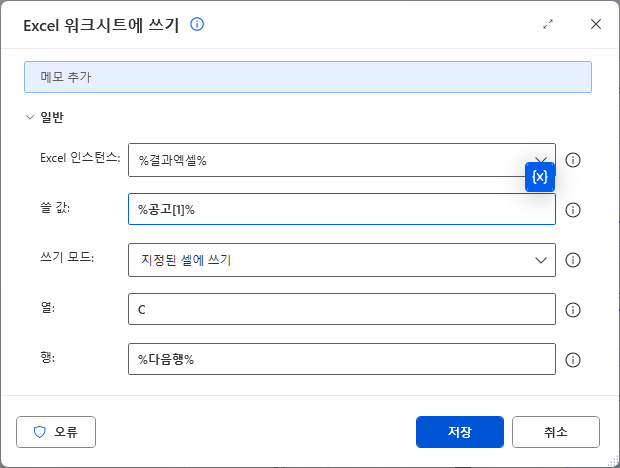Click the 행 input field with %다음행%
Viewport: 620px width, 468px height.
point(342,359)
